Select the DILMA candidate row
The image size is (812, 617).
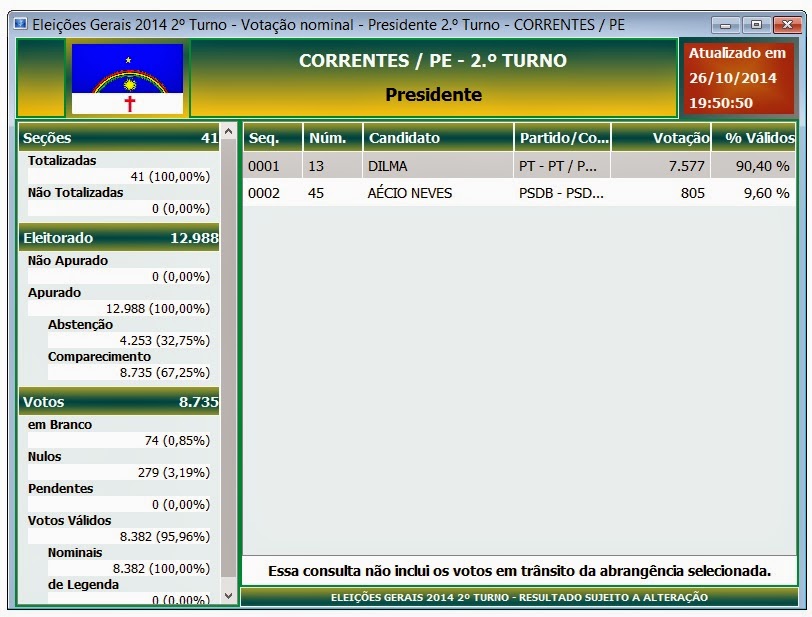(x=519, y=166)
